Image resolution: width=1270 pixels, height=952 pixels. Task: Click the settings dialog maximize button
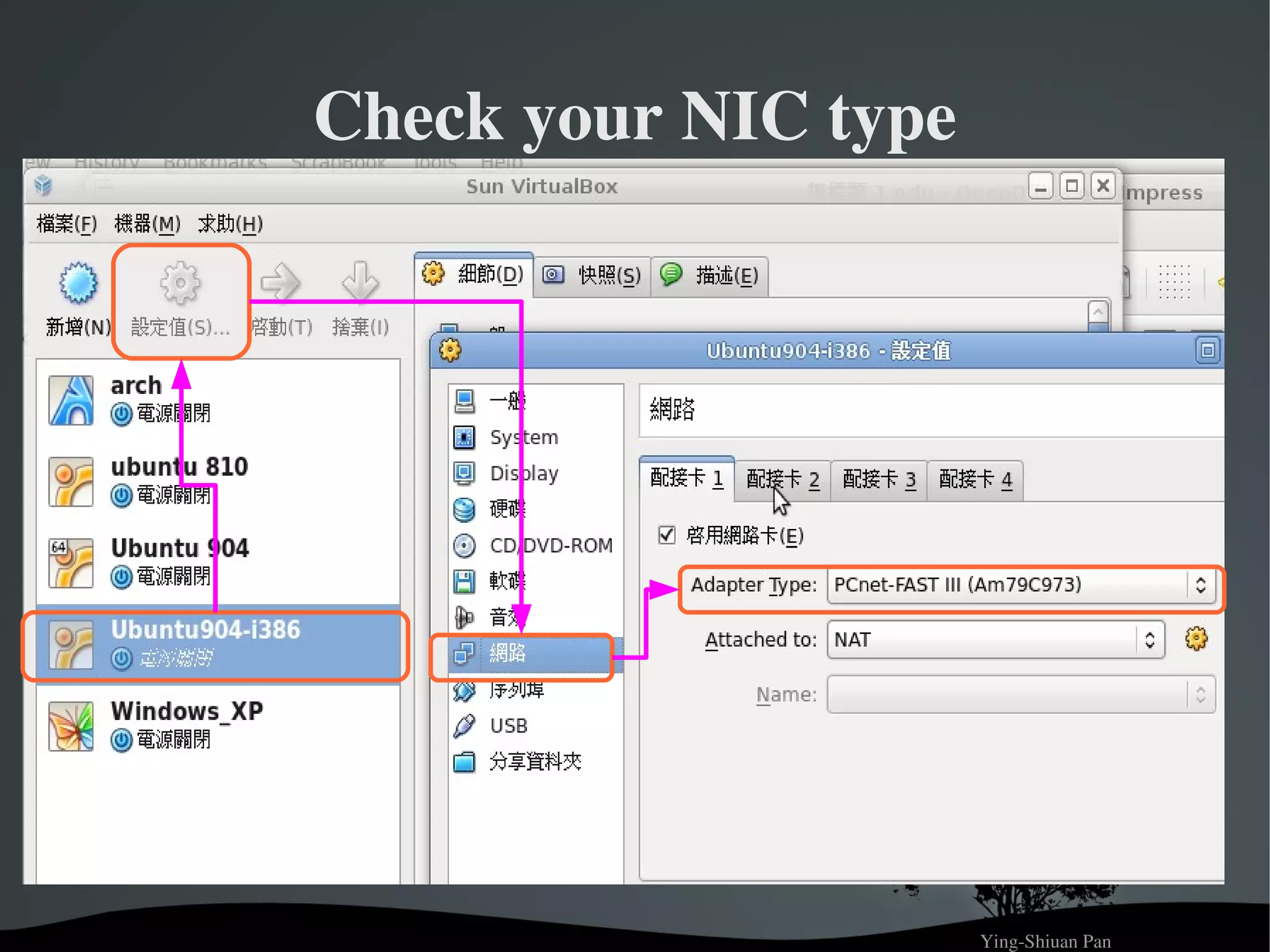(1207, 350)
